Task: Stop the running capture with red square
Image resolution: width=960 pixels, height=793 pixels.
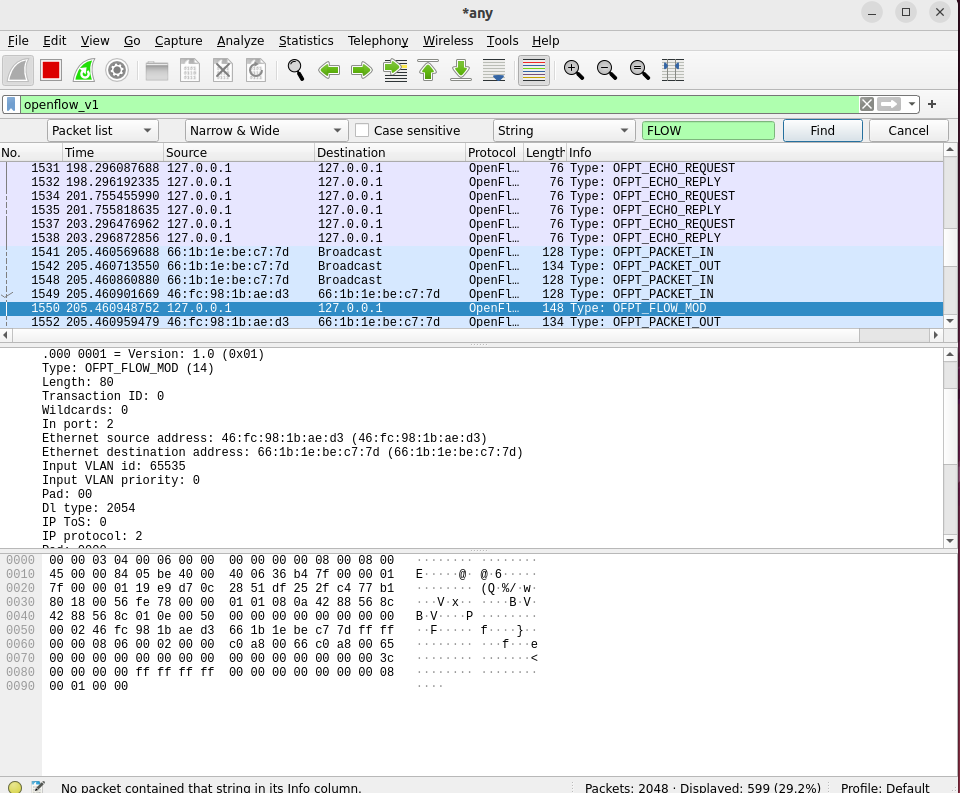Action: [x=51, y=70]
